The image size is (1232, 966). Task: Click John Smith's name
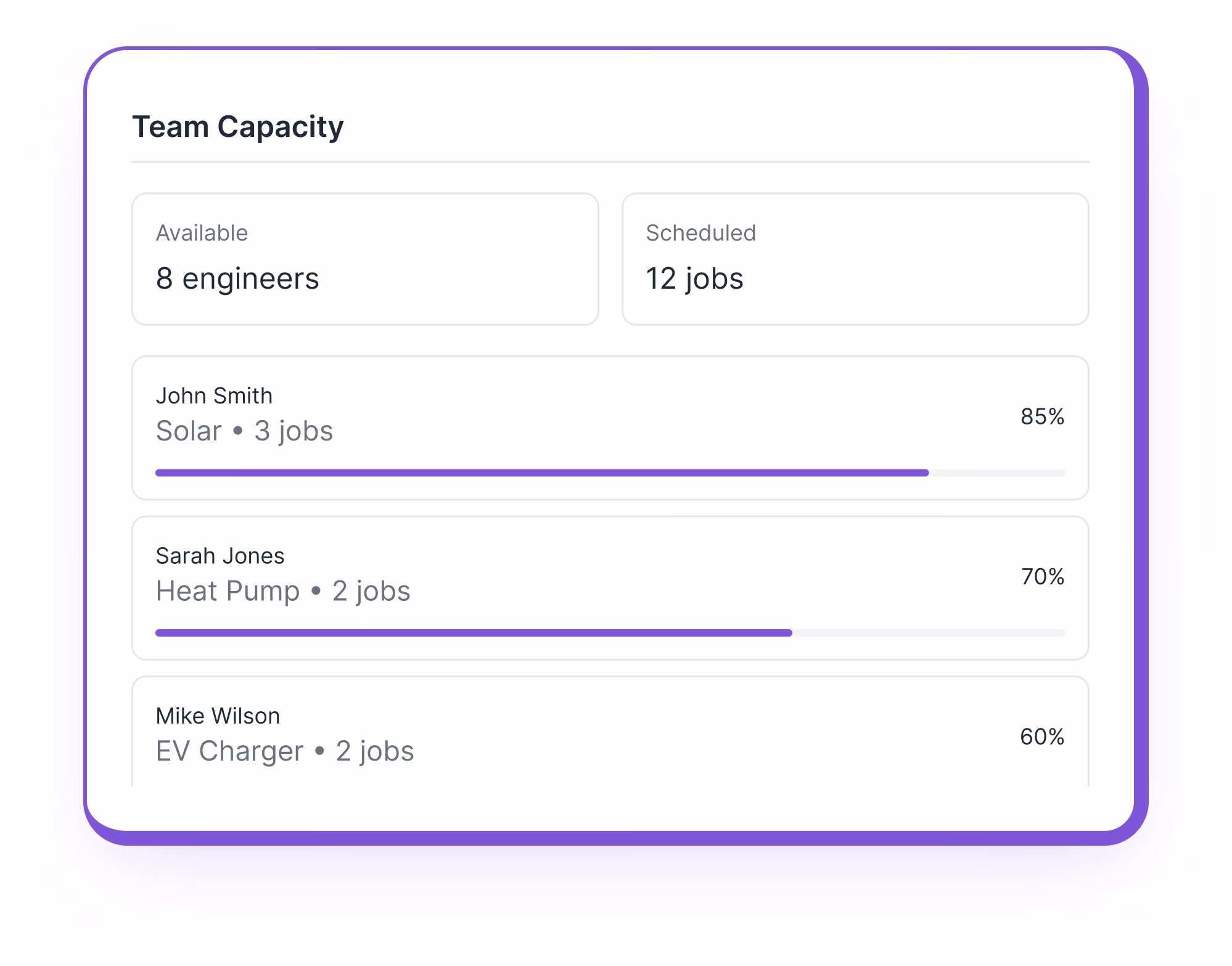tap(214, 395)
